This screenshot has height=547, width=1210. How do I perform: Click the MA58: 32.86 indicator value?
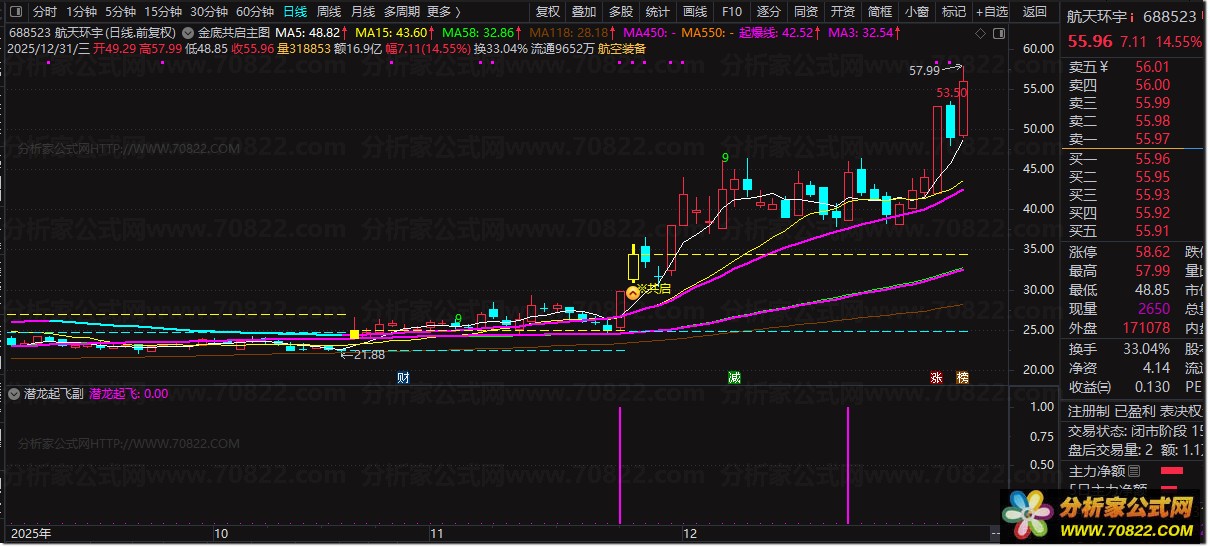pyautogui.click(x=476, y=32)
